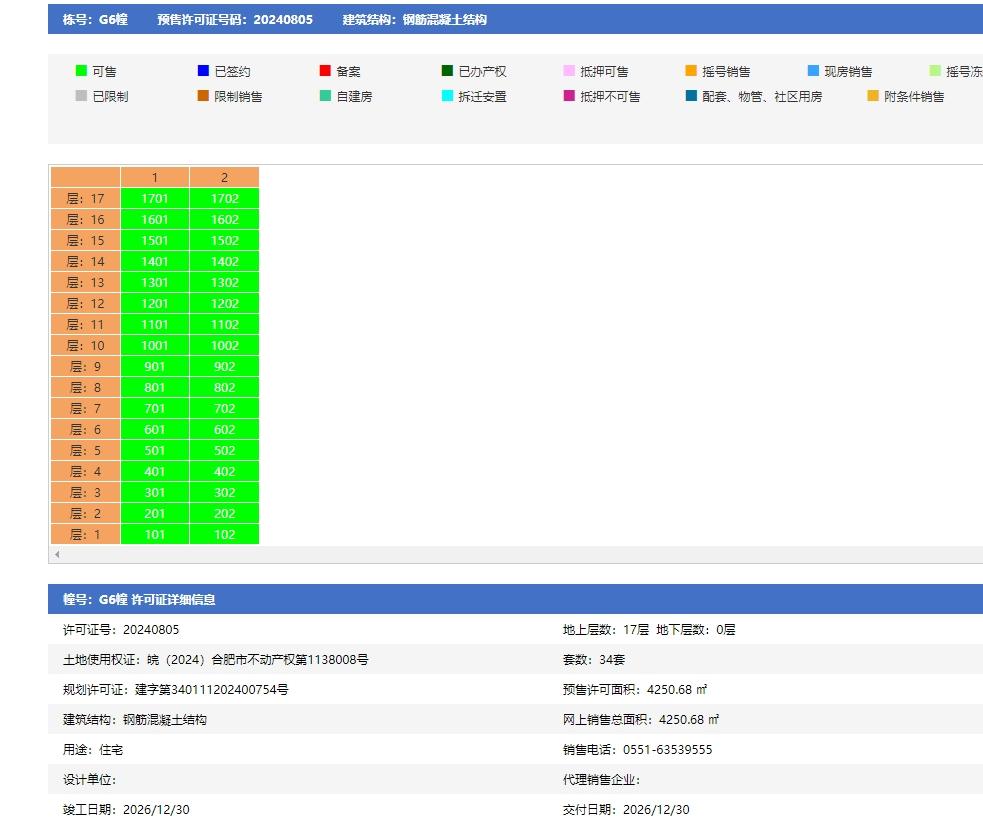Viewport: 983px width, 818px height.
Task: Click the orange 摇号销售 legend swatch
Action: click(x=691, y=71)
